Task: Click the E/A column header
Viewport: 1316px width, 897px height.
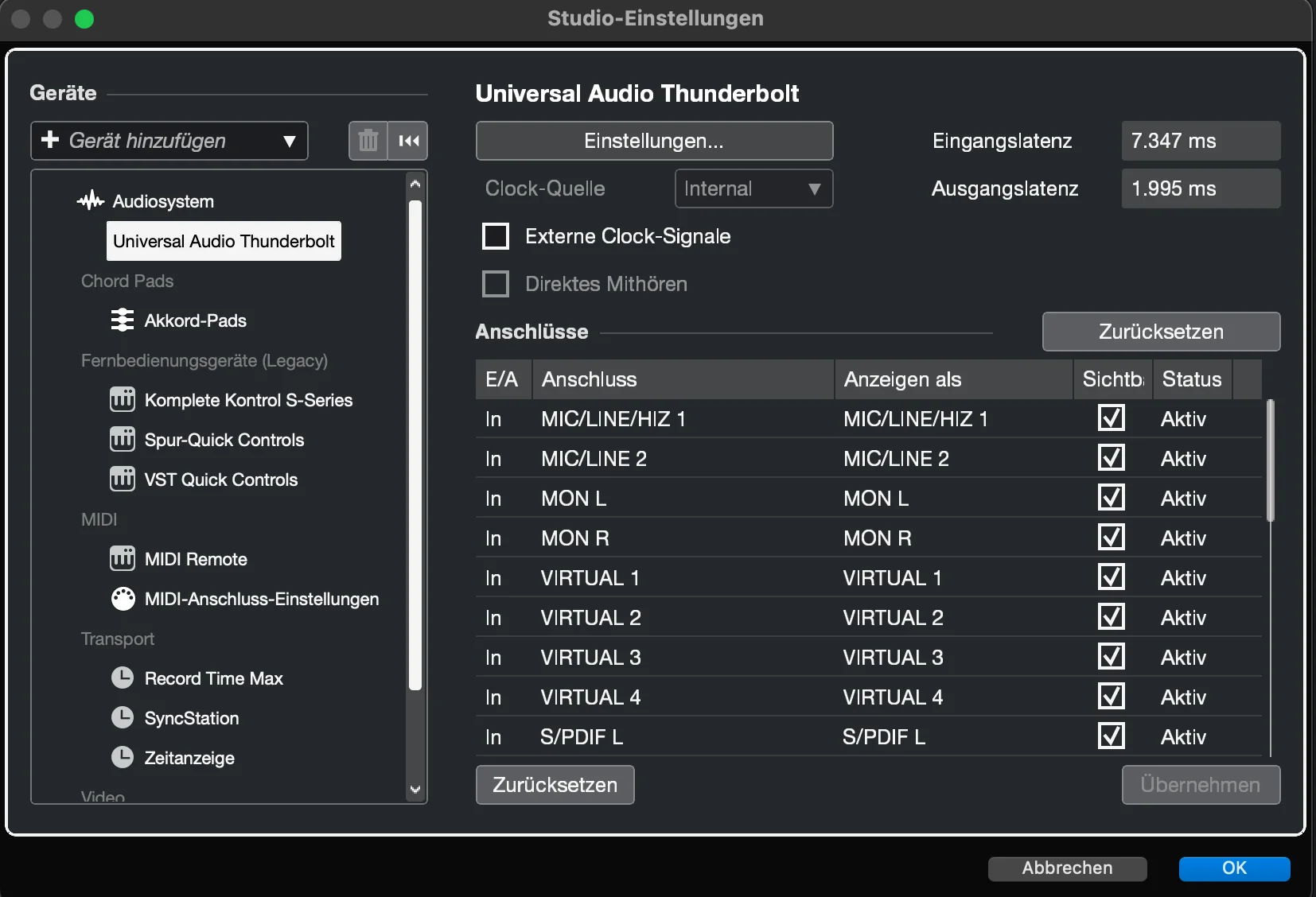Action: 502,379
